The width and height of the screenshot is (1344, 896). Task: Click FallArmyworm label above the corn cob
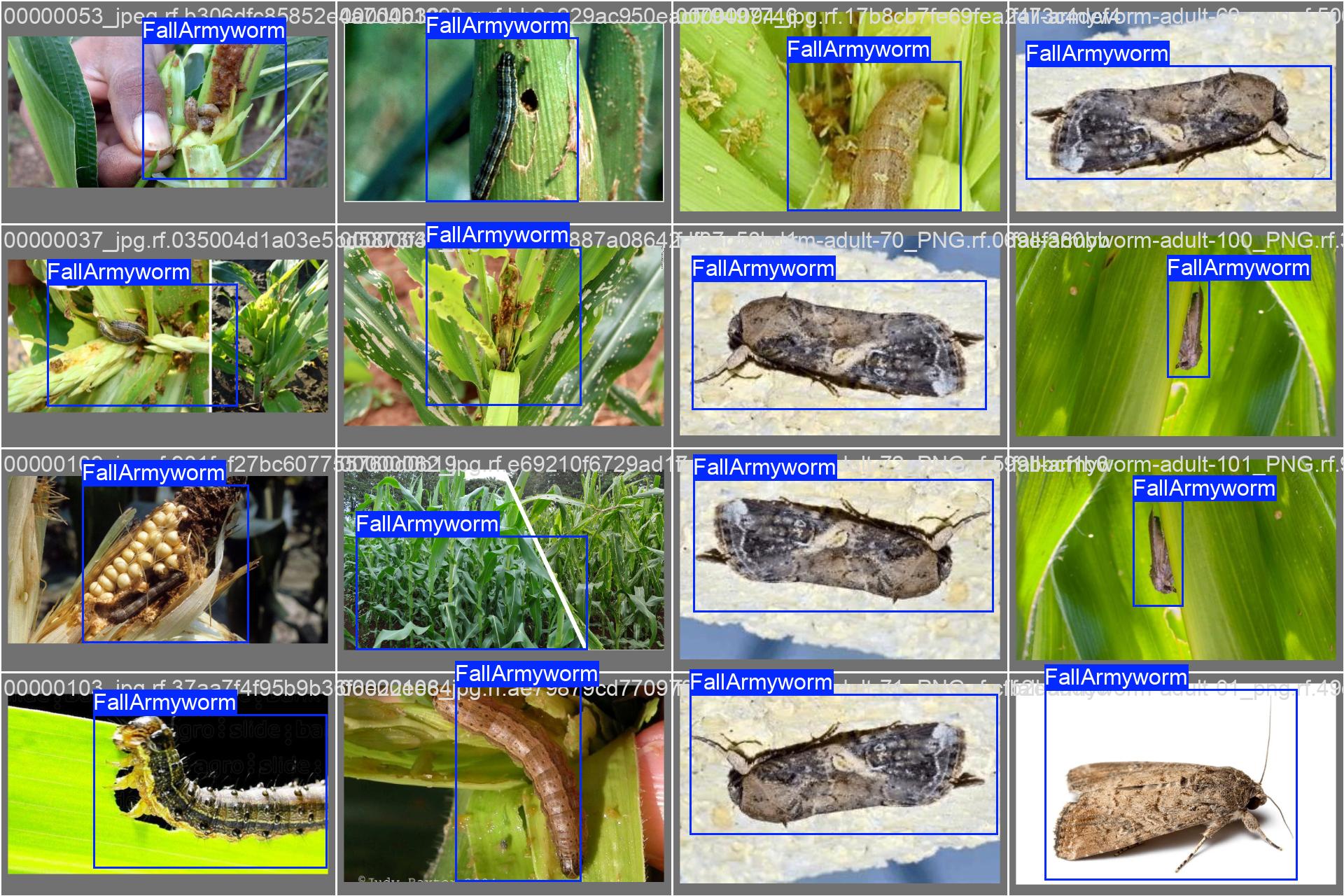(153, 473)
